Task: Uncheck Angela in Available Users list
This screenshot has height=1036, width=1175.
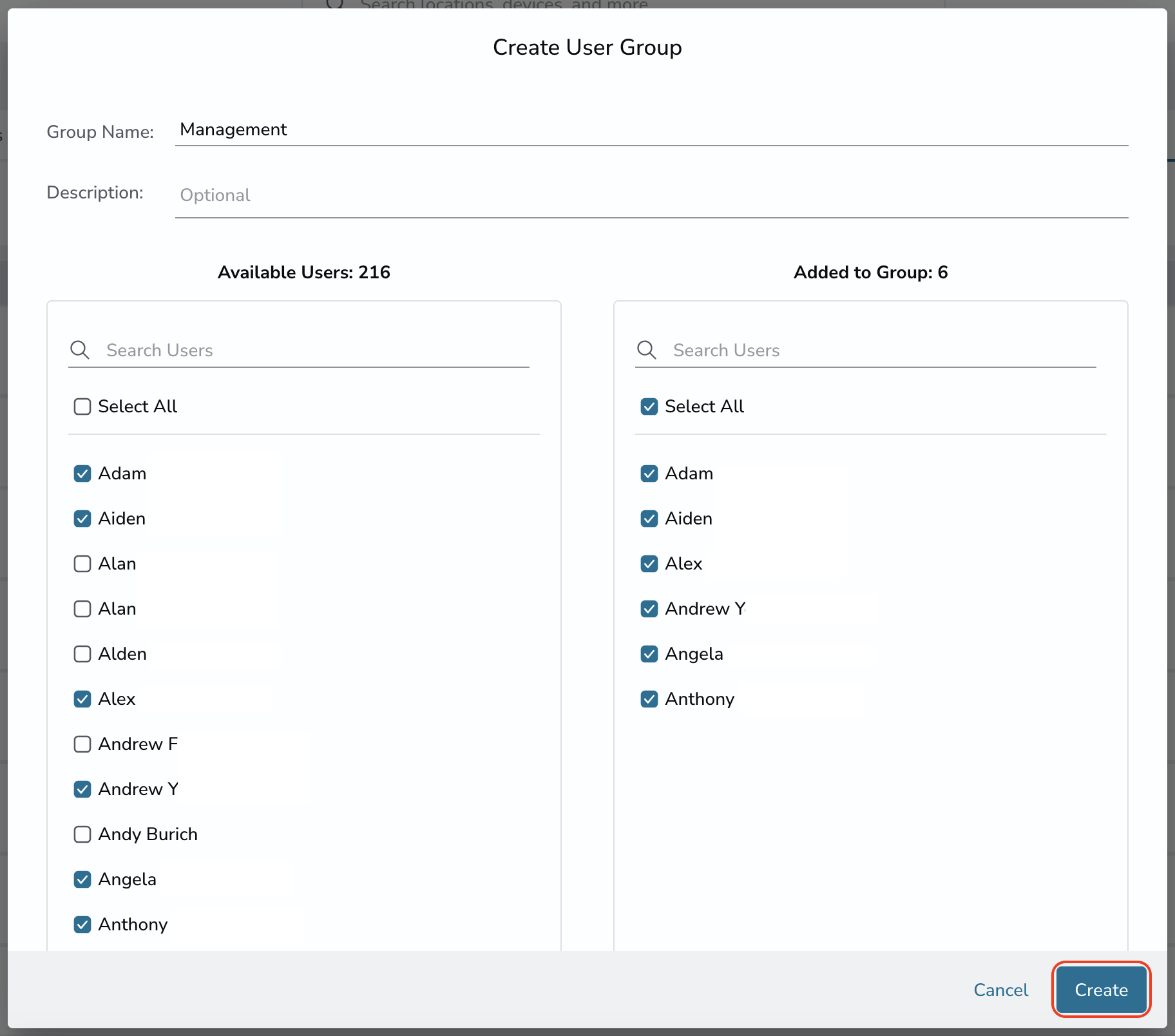Action: click(82, 879)
